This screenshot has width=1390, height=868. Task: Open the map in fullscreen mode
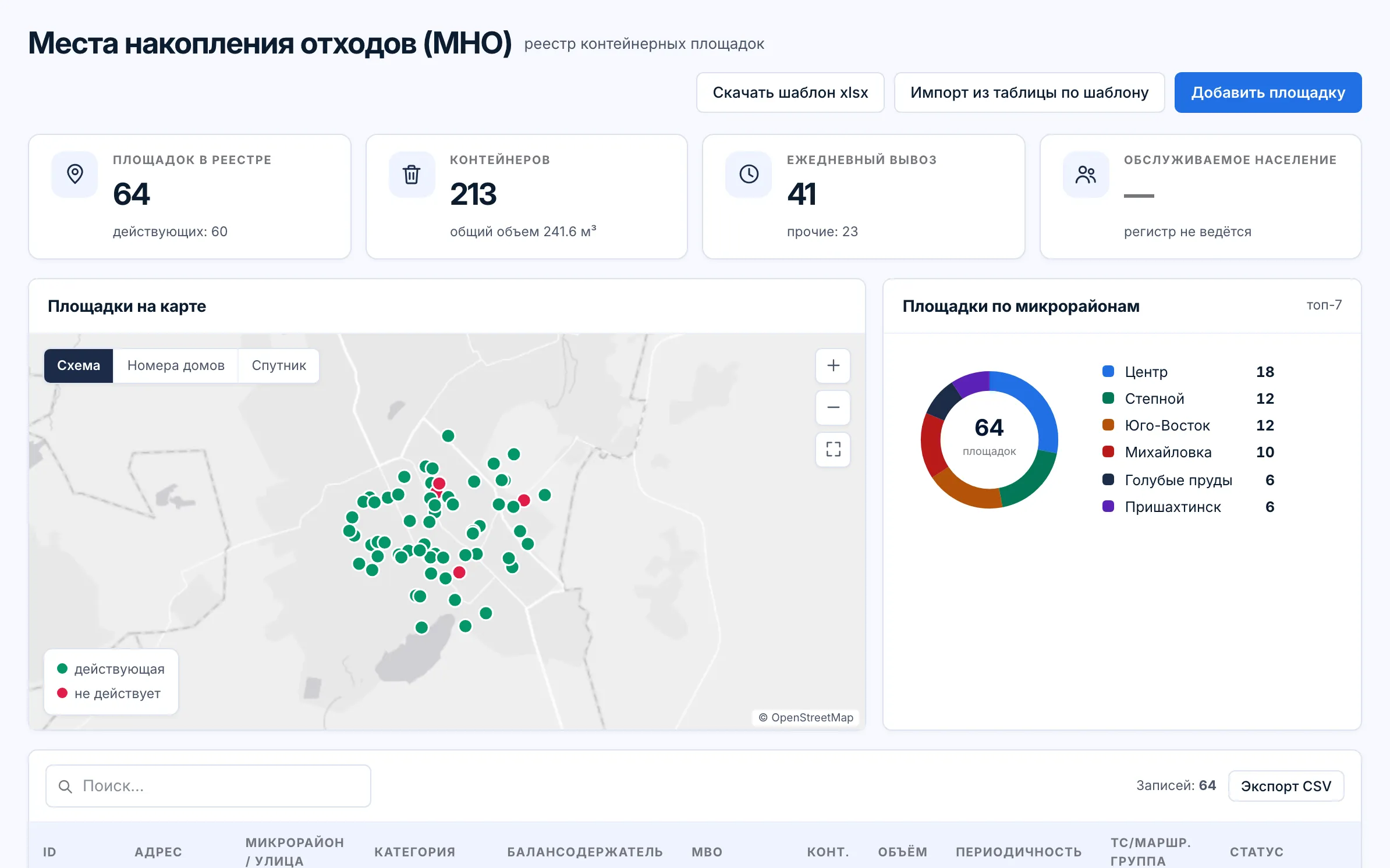point(833,449)
